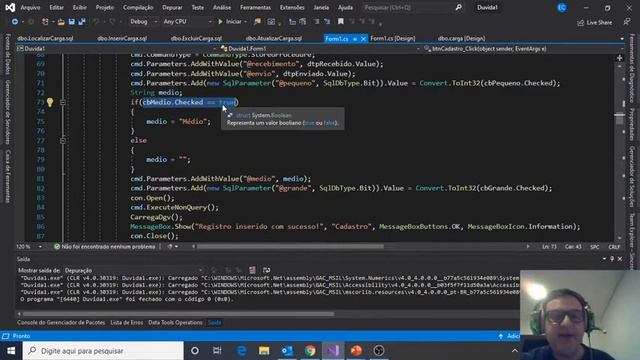Open the Caixa de Ferramentas side tab
Viewport: 640px width, 360px height.
[x=7, y=176]
